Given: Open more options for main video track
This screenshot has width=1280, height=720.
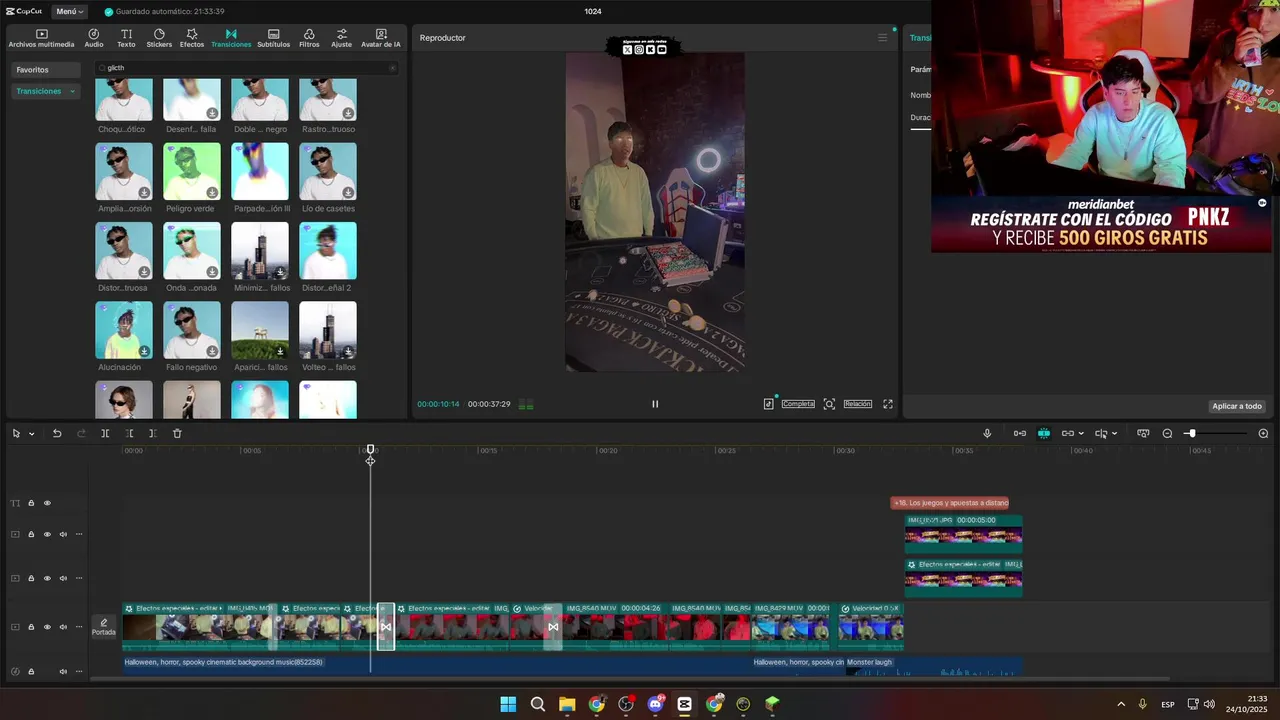Looking at the screenshot, I should point(79,627).
